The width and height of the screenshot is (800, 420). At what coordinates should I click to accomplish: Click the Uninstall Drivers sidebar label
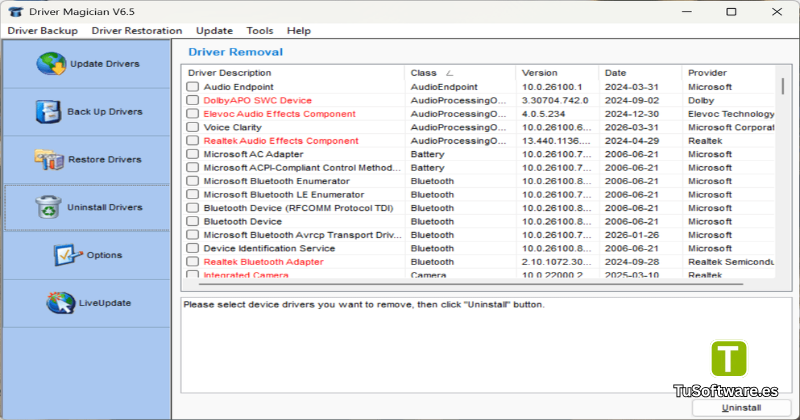(105, 207)
